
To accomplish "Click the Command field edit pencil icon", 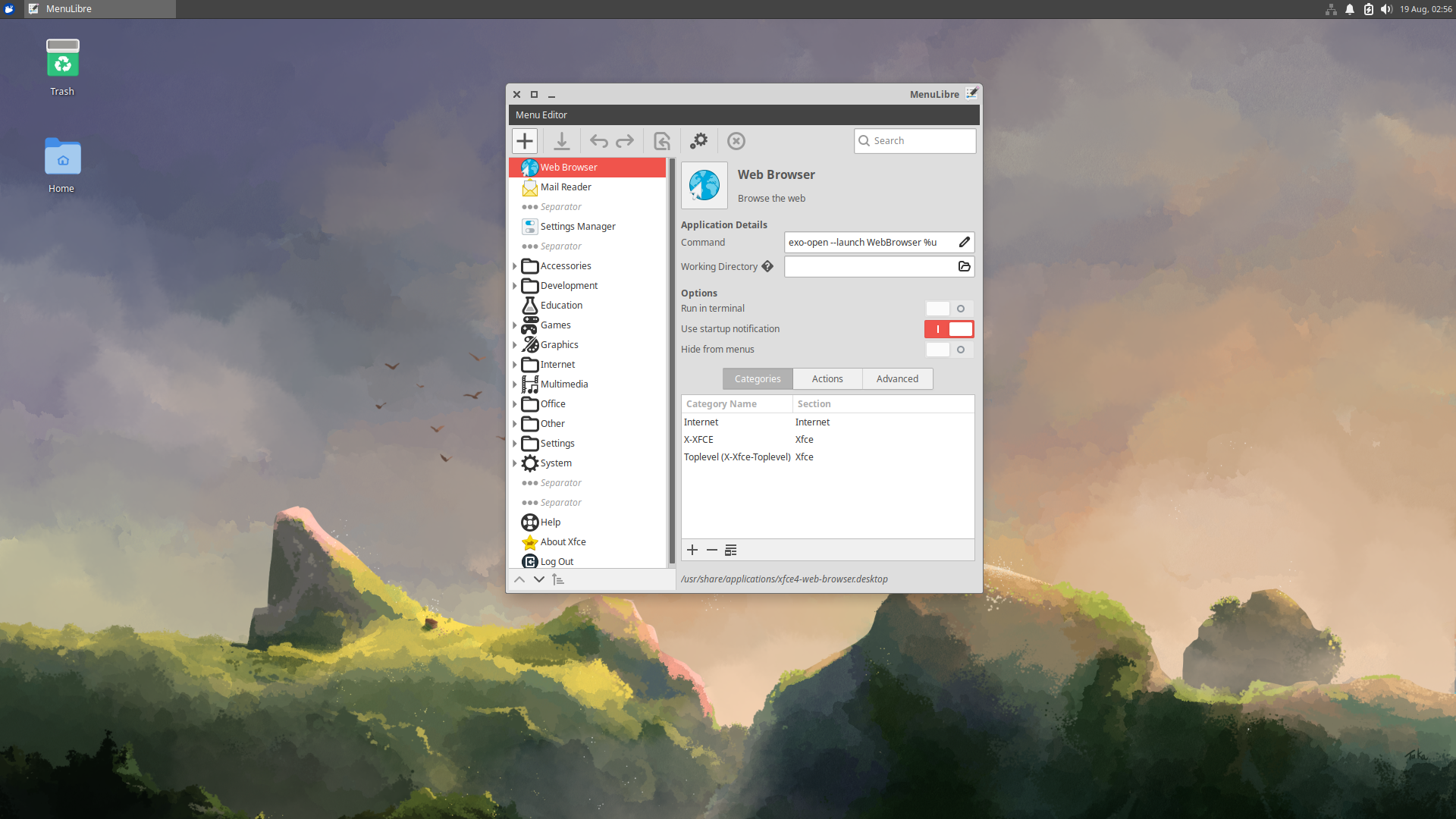I will point(963,242).
